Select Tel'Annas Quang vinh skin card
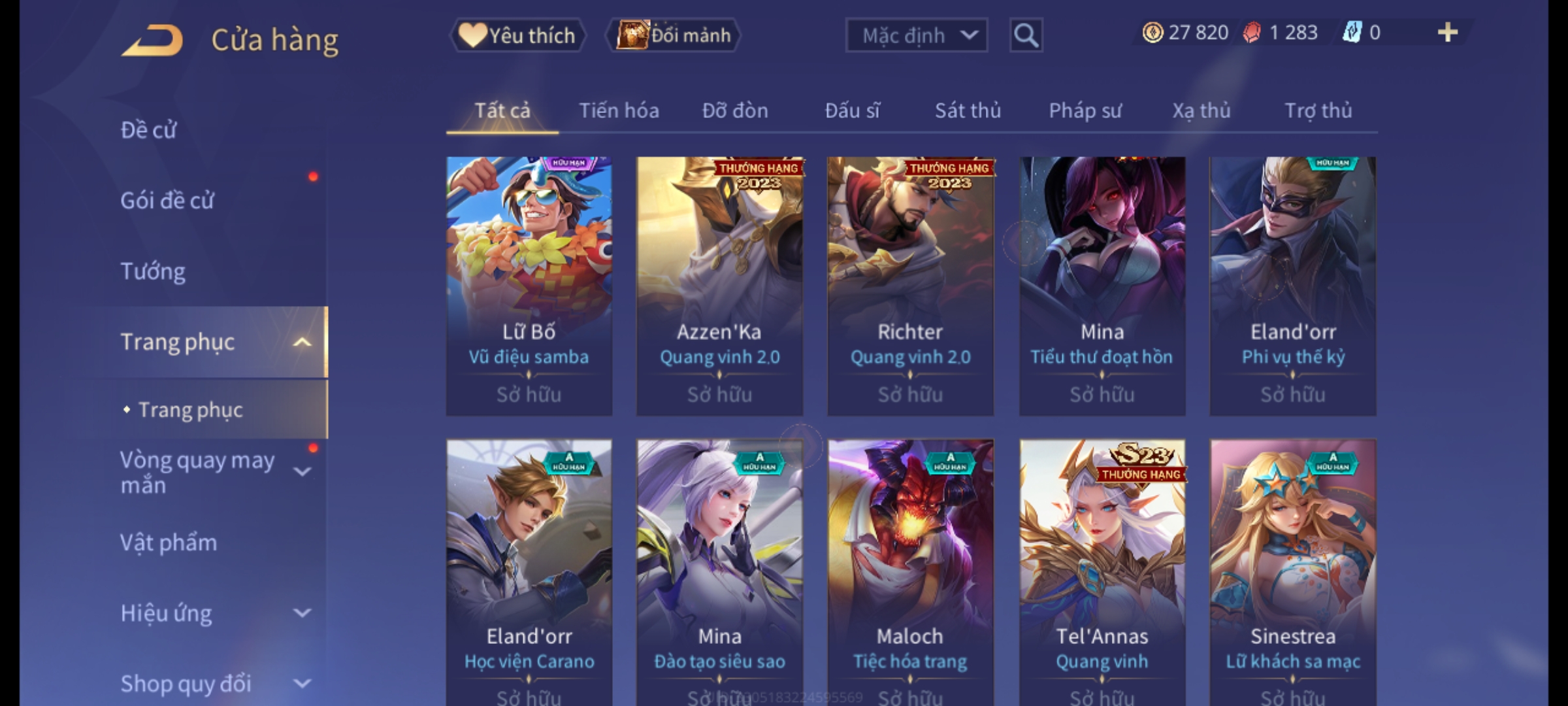This screenshot has width=1568, height=706. pos(1102,573)
